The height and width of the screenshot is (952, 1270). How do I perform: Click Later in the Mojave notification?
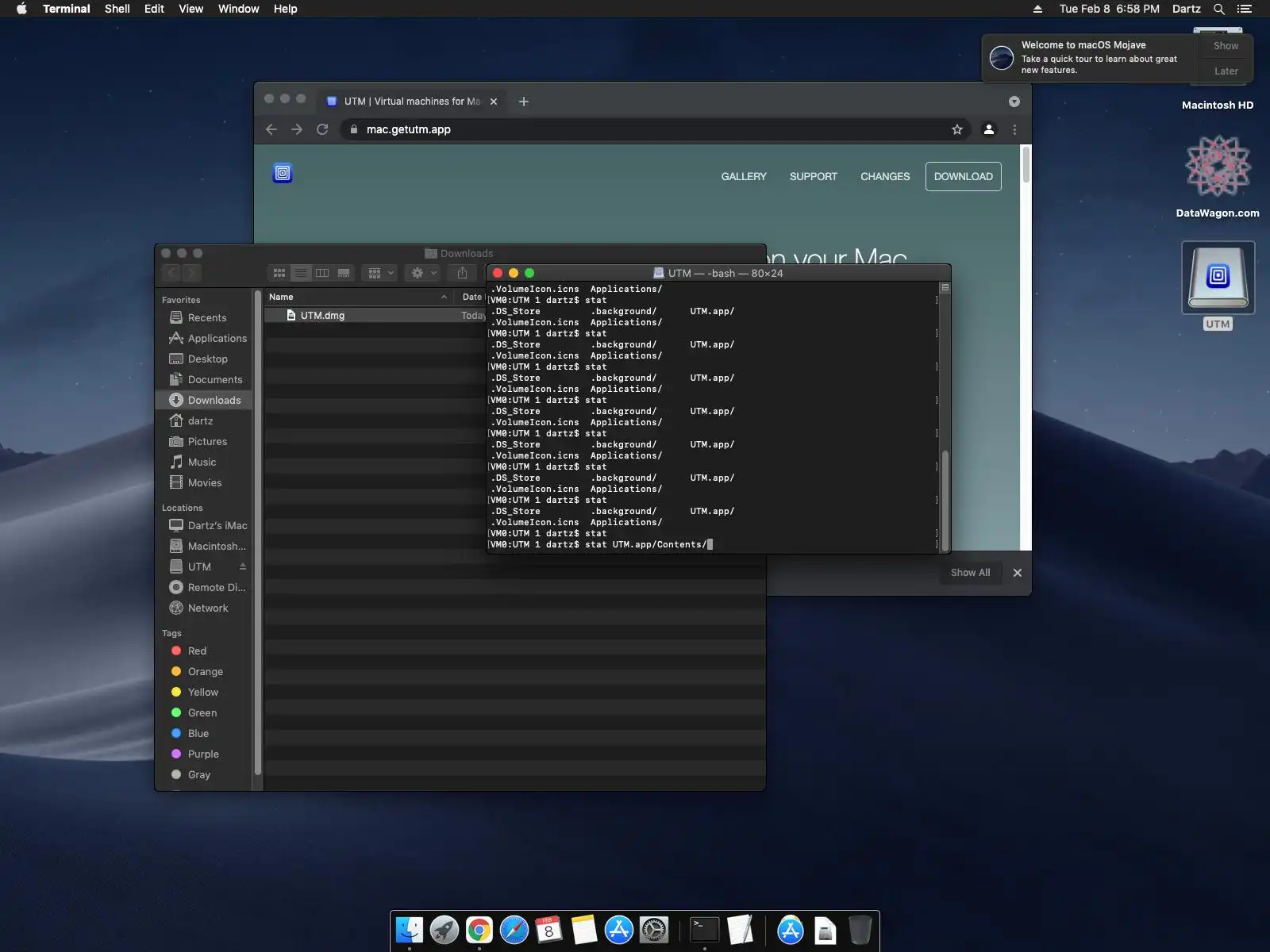coord(1226,71)
